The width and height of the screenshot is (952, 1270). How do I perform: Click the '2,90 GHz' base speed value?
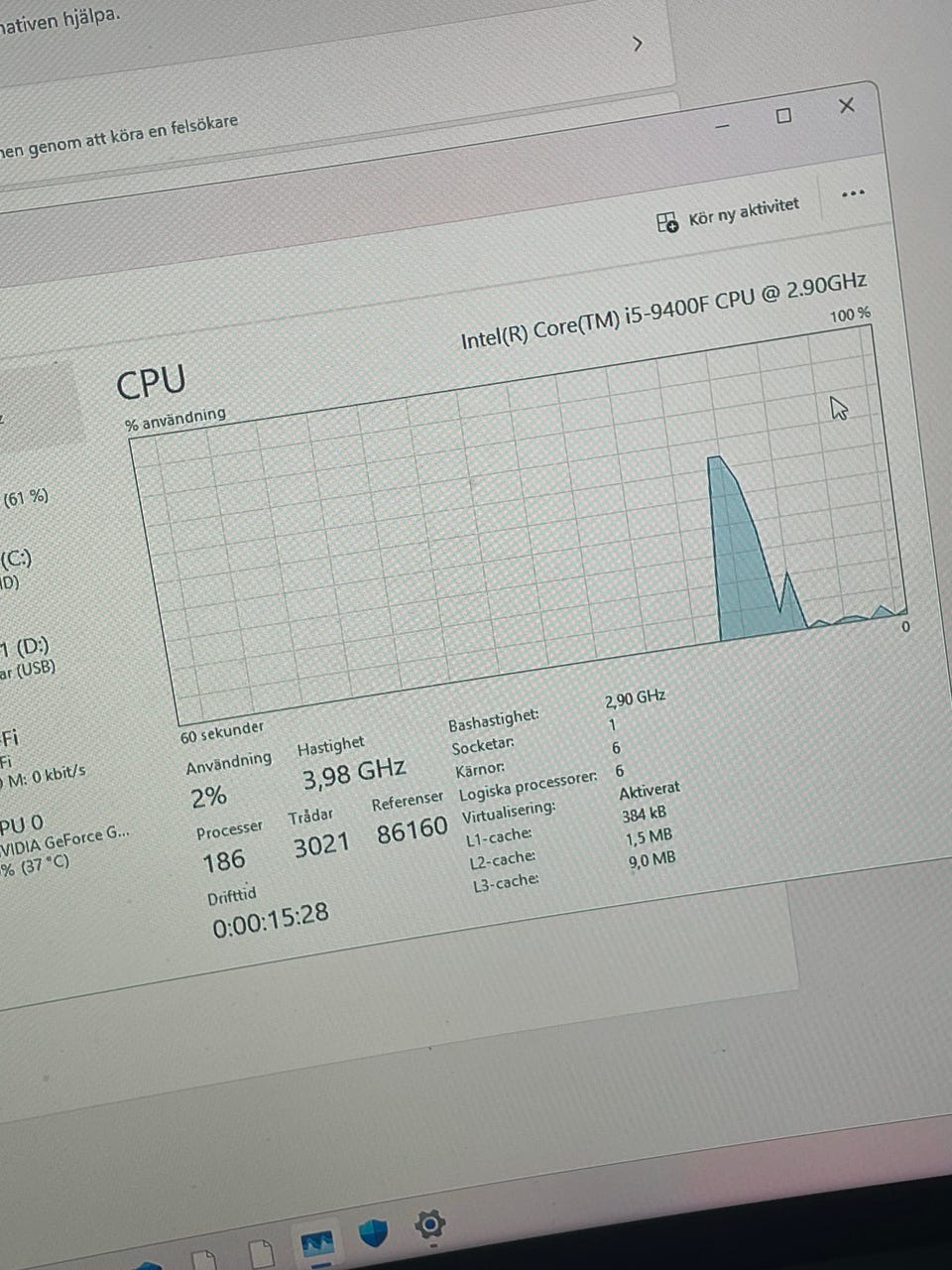pos(635,699)
